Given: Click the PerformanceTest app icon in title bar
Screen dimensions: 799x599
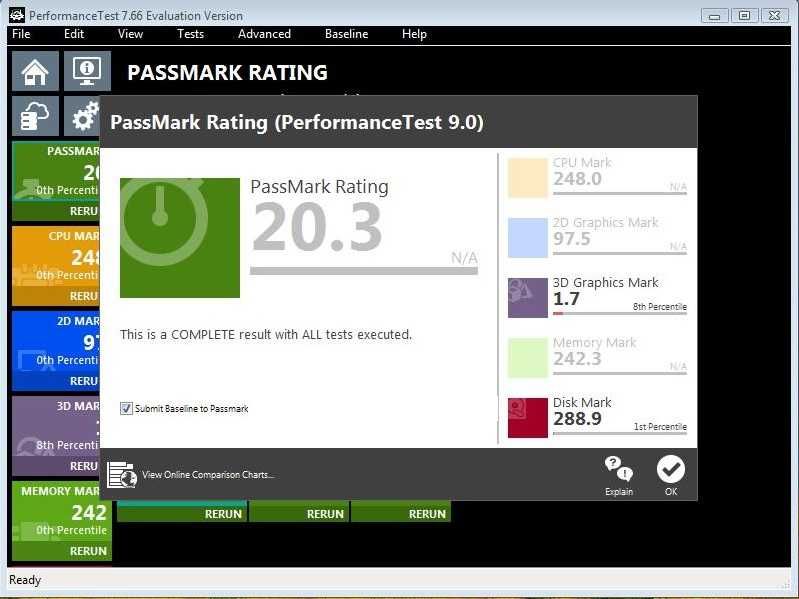Looking at the screenshot, I should point(17,15).
